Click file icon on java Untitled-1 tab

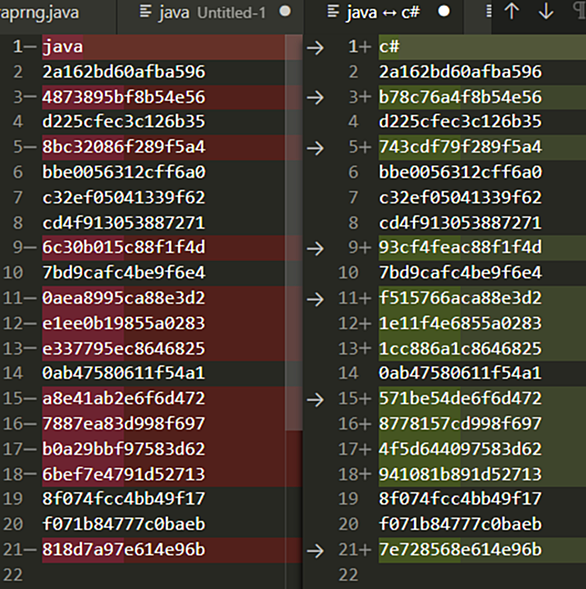(145, 12)
